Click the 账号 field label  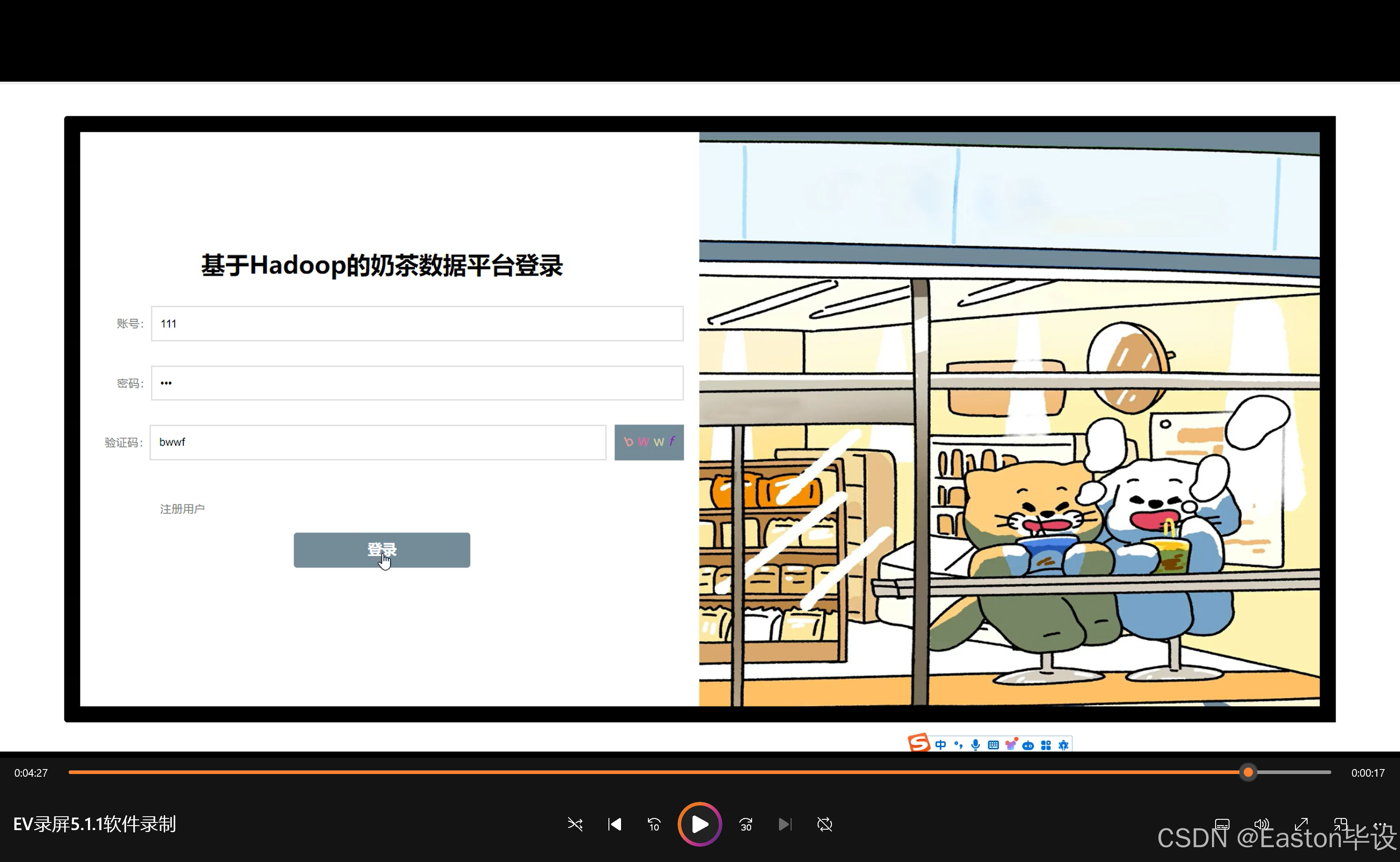[130, 324]
